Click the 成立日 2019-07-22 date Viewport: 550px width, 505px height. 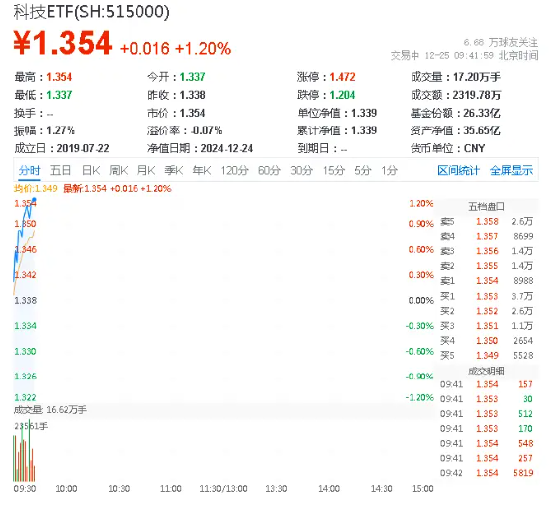pos(83,148)
